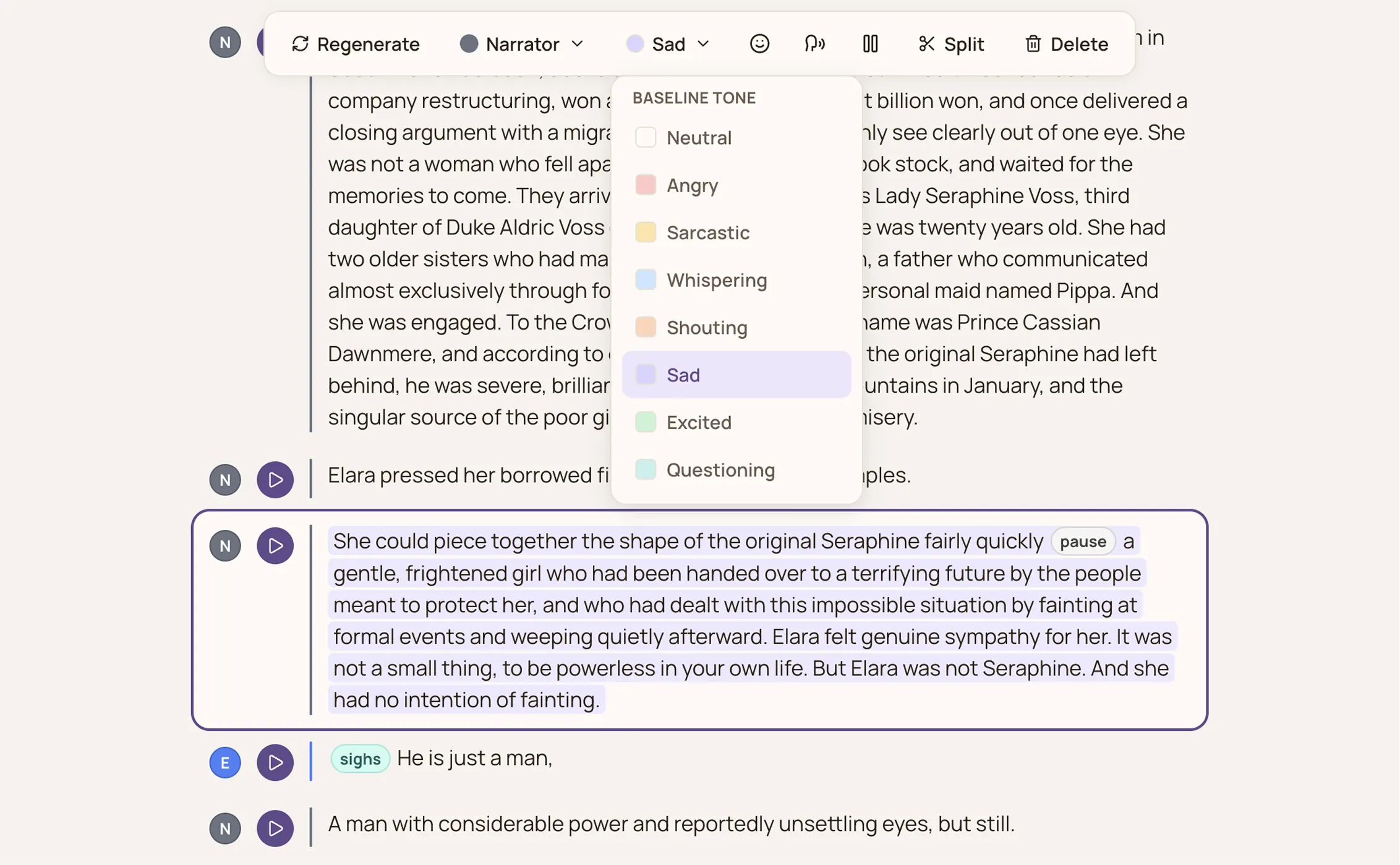Play the 'She could piece together' paragraph
The image size is (1400, 865).
275,546
